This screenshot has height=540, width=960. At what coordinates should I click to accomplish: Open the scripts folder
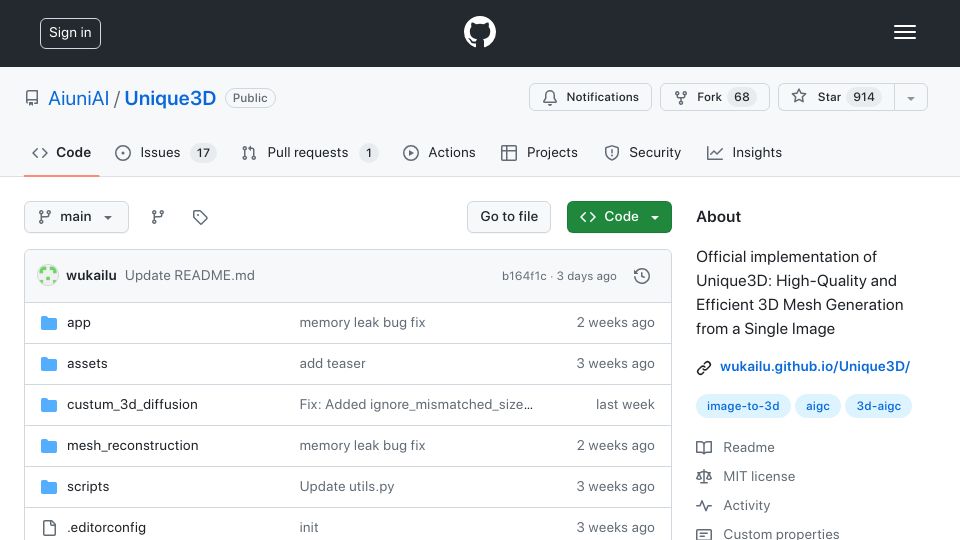[x=88, y=487]
